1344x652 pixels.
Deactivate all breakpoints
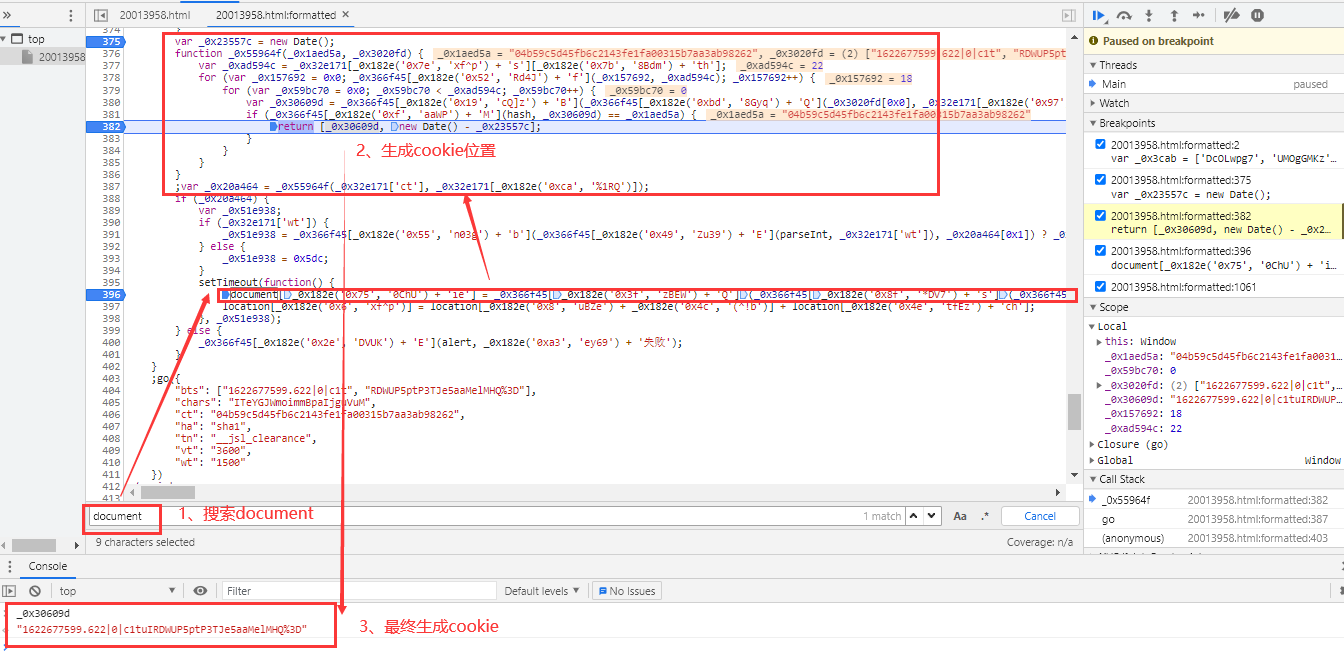(1232, 15)
